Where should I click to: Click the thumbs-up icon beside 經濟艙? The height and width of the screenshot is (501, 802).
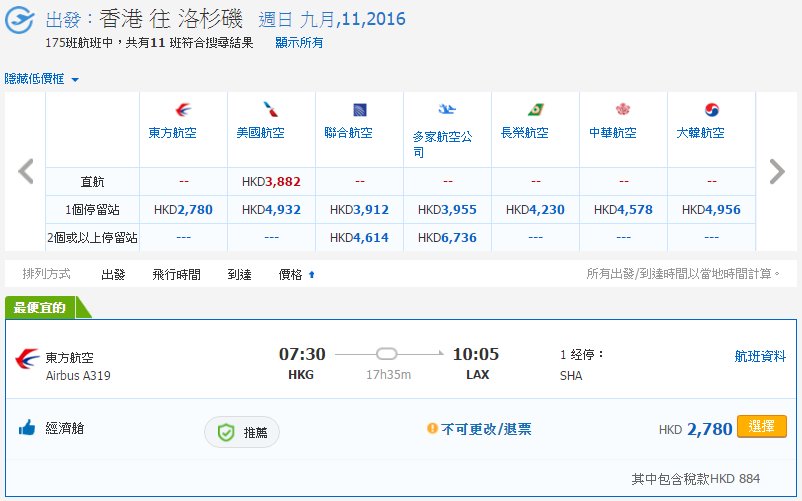(x=27, y=427)
